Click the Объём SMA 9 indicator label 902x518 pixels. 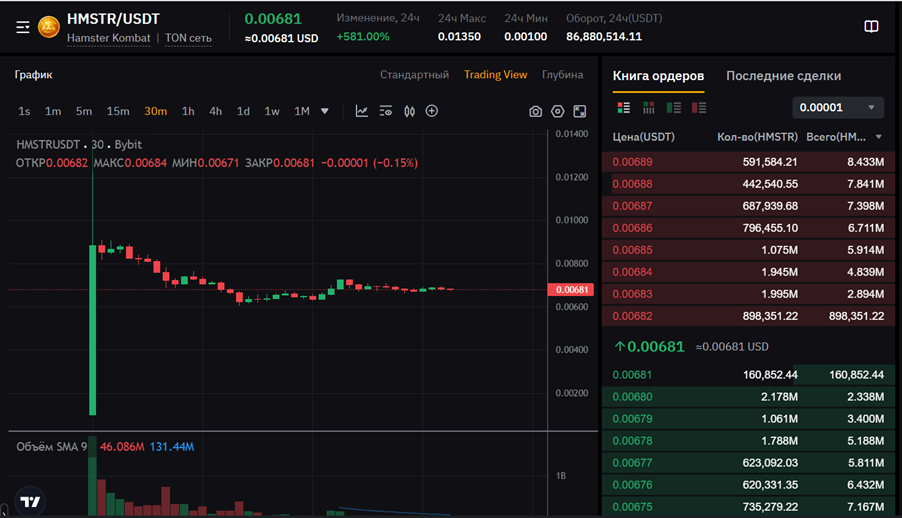52,447
